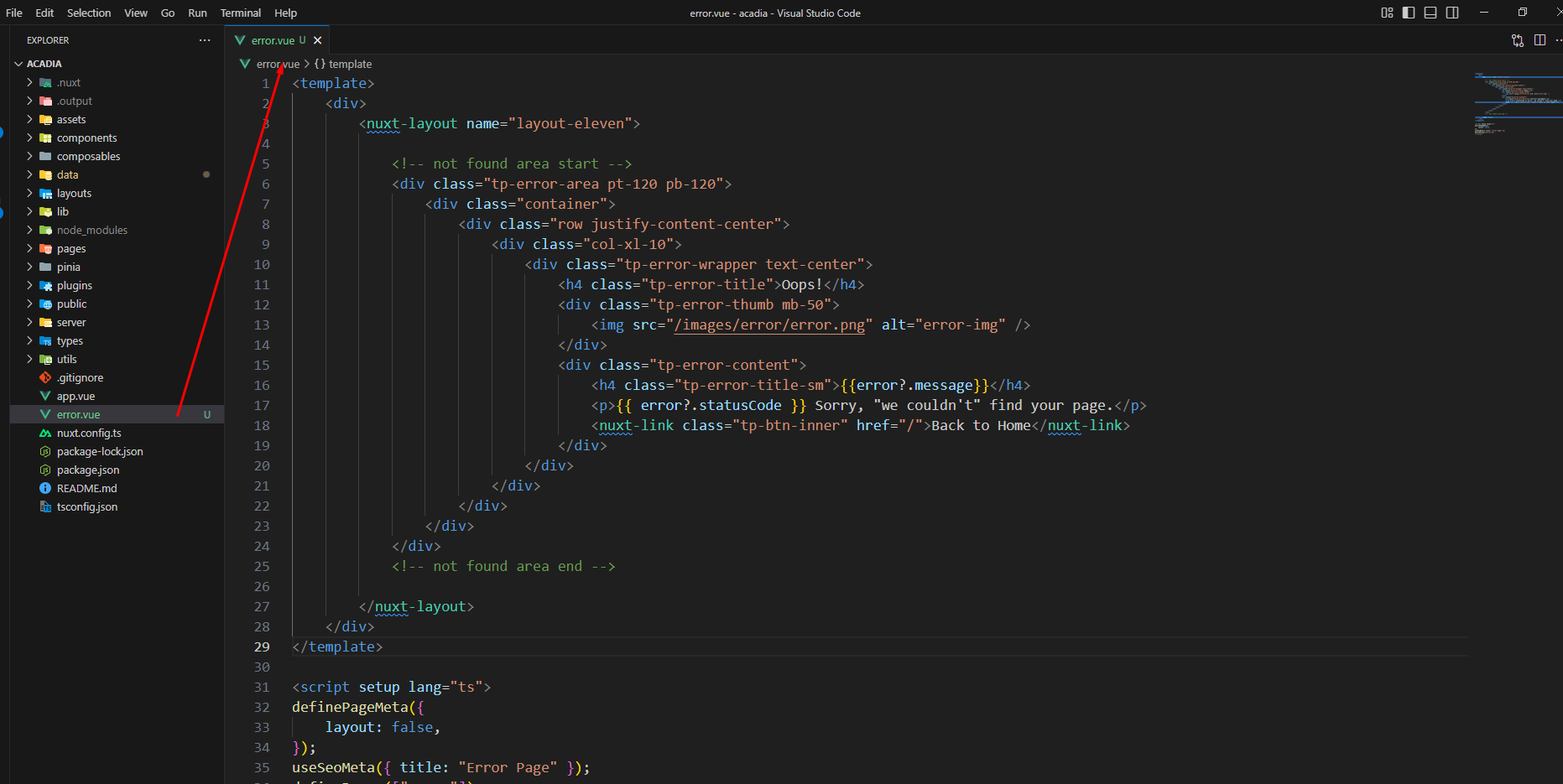Collapse the ACADIA project root section

pos(18,64)
